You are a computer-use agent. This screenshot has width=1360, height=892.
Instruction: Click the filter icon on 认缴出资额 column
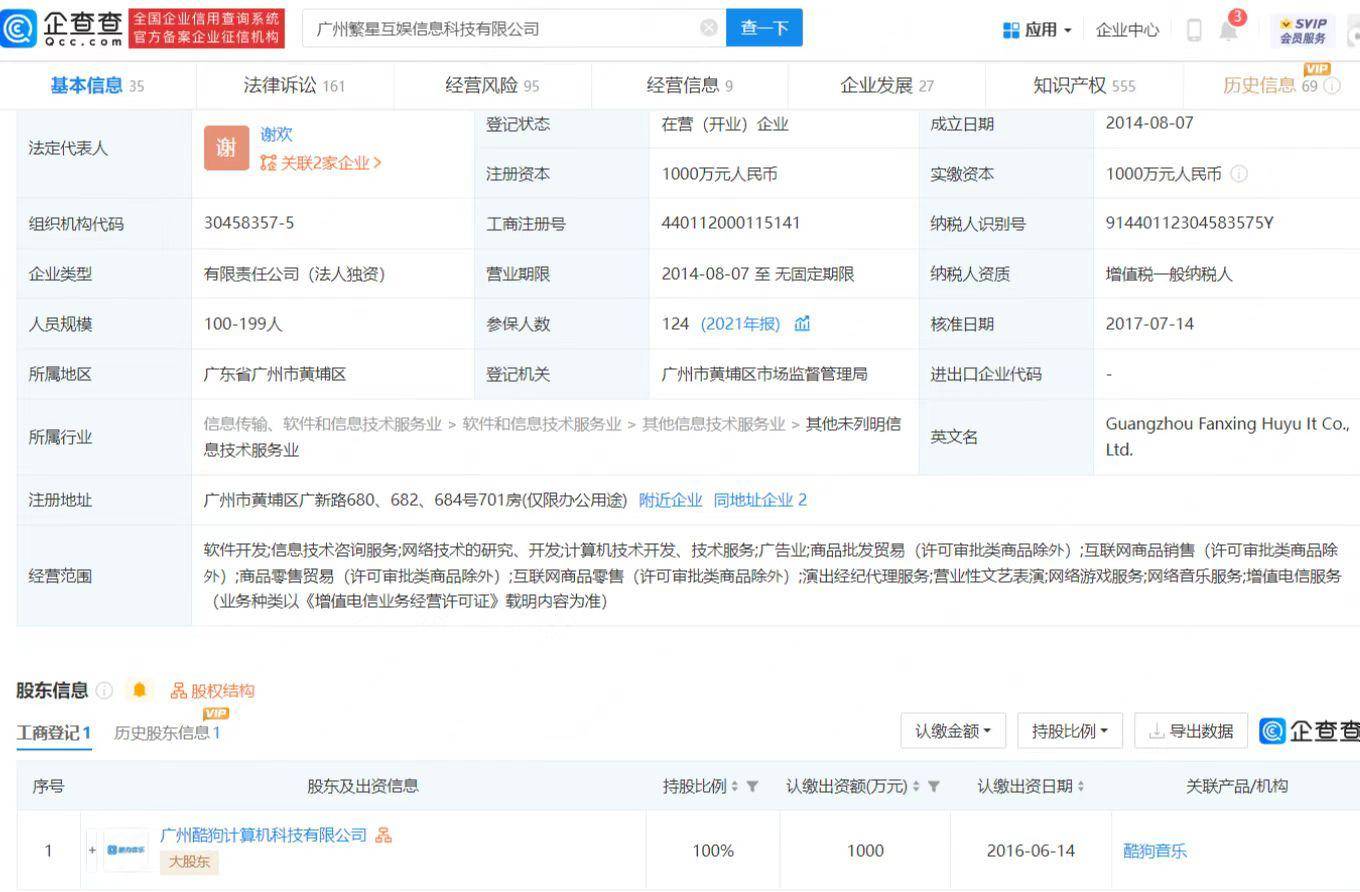(x=933, y=787)
